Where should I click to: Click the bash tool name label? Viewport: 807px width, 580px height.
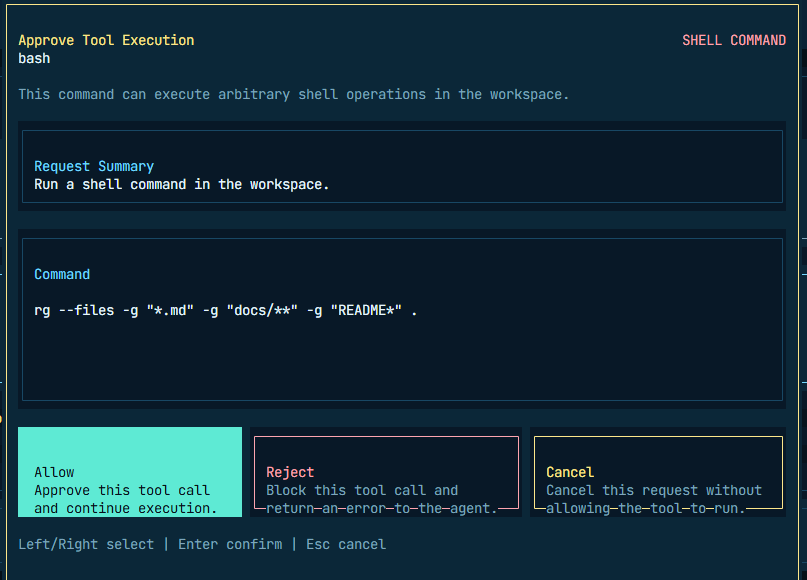(34, 58)
